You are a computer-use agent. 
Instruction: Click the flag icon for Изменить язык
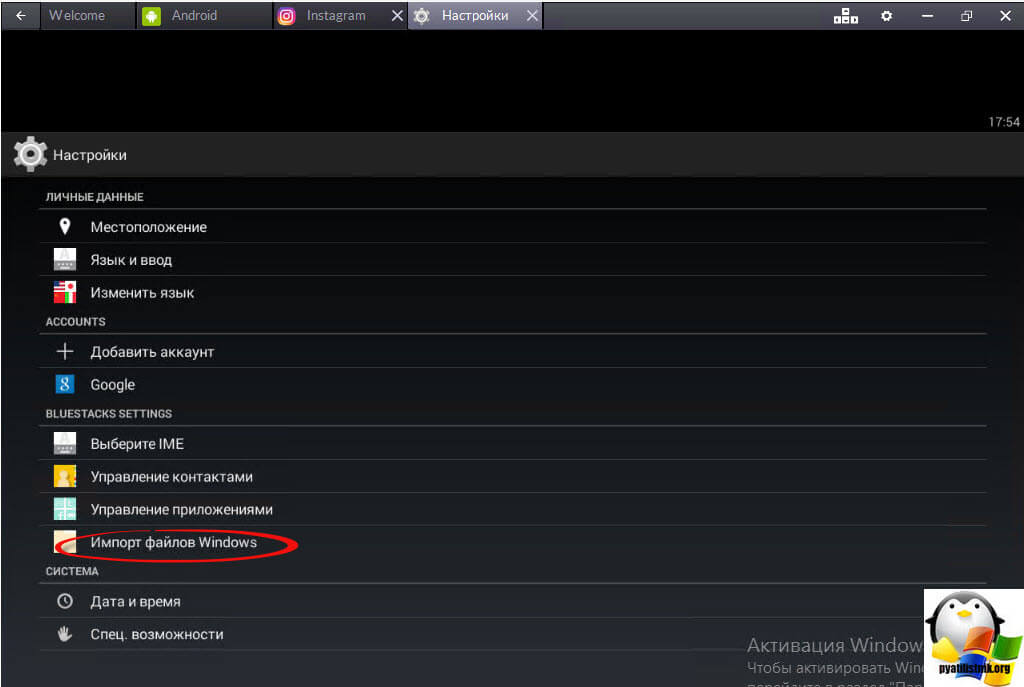(x=65, y=293)
